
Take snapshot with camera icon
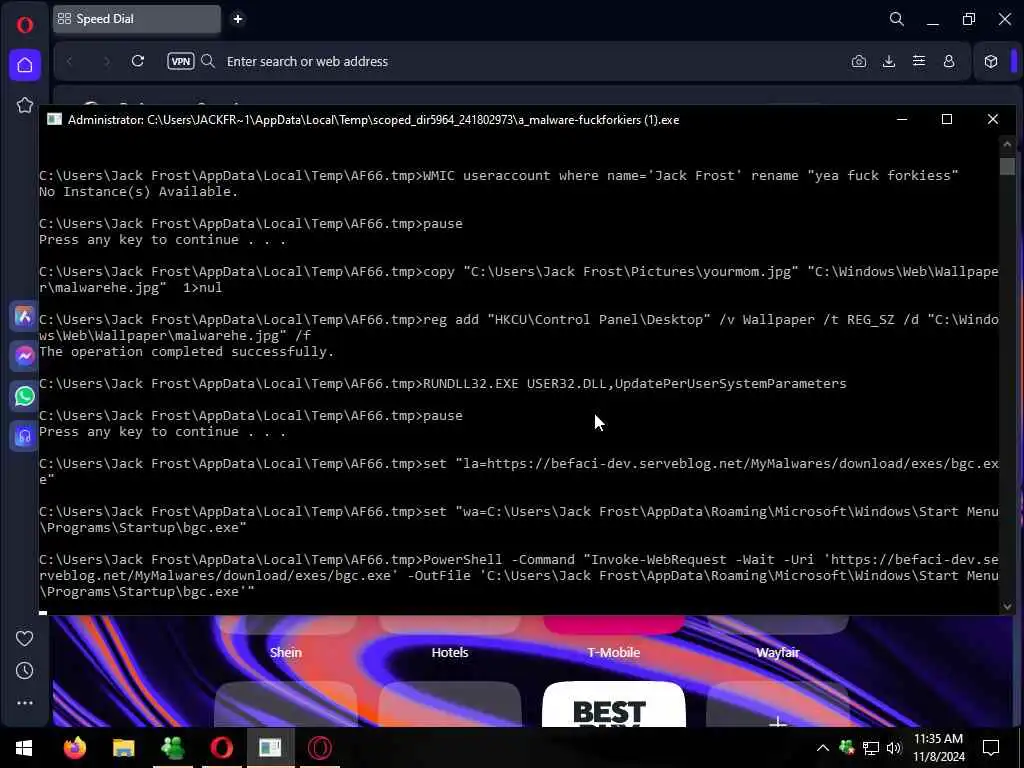859,61
